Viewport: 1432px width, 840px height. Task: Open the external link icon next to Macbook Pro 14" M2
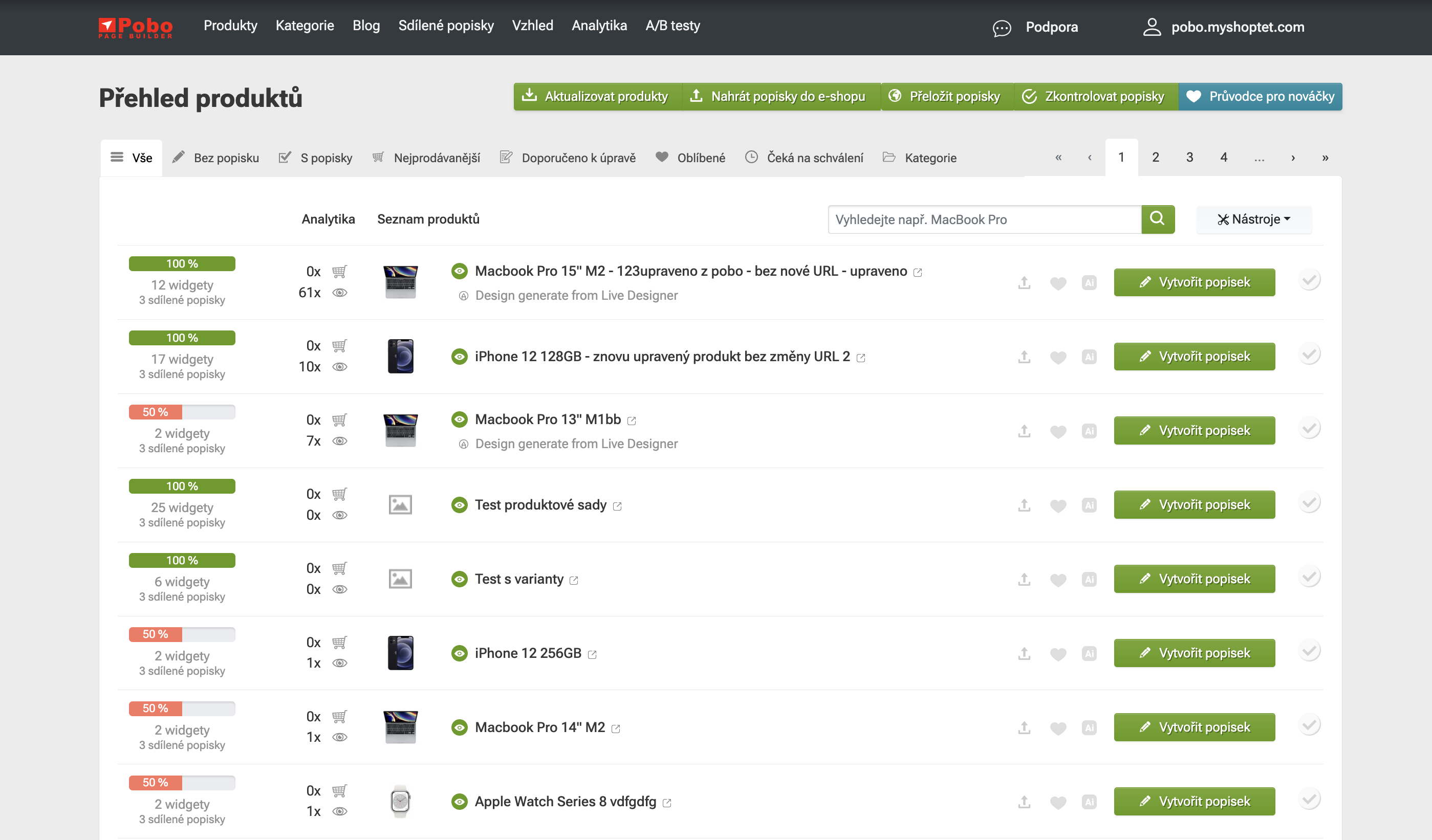pyautogui.click(x=616, y=728)
